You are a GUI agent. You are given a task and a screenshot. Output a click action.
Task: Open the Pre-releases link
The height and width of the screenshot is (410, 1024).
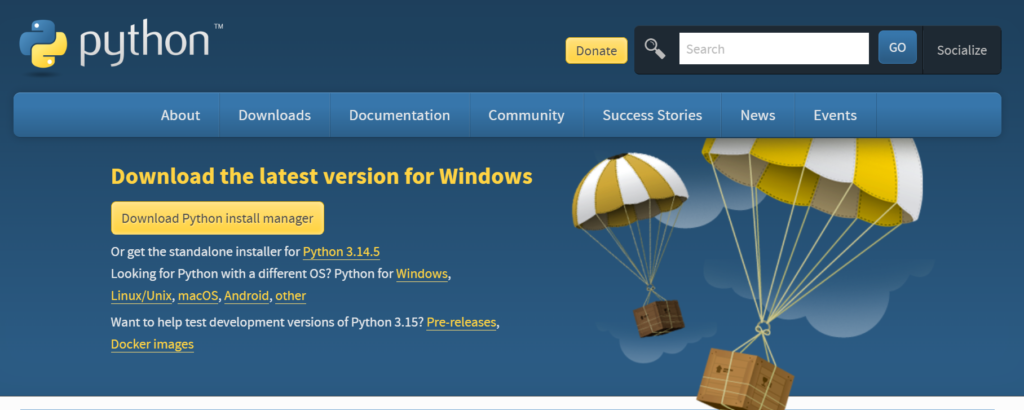(x=461, y=323)
